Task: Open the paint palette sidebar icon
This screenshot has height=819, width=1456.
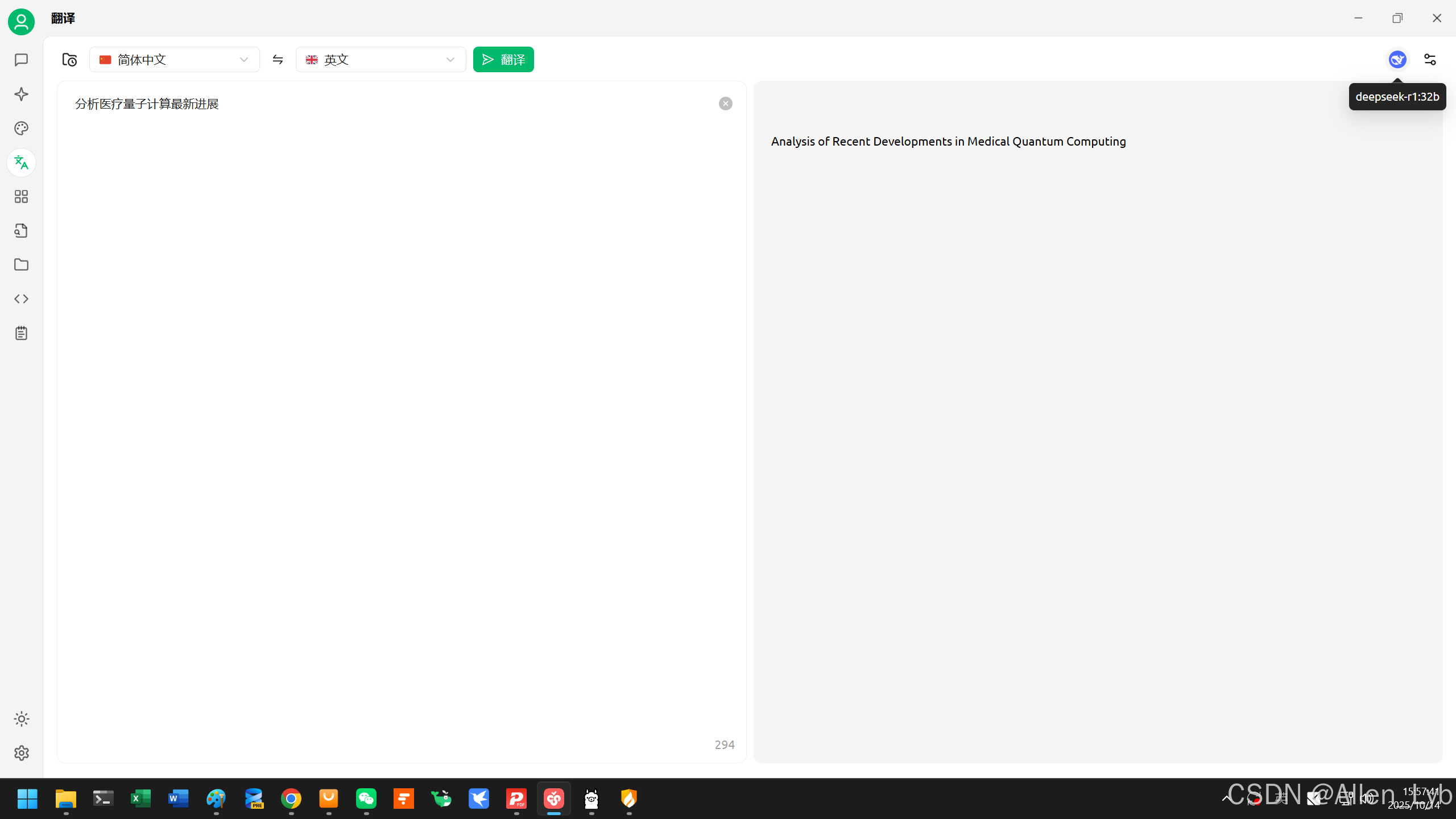Action: click(x=21, y=129)
